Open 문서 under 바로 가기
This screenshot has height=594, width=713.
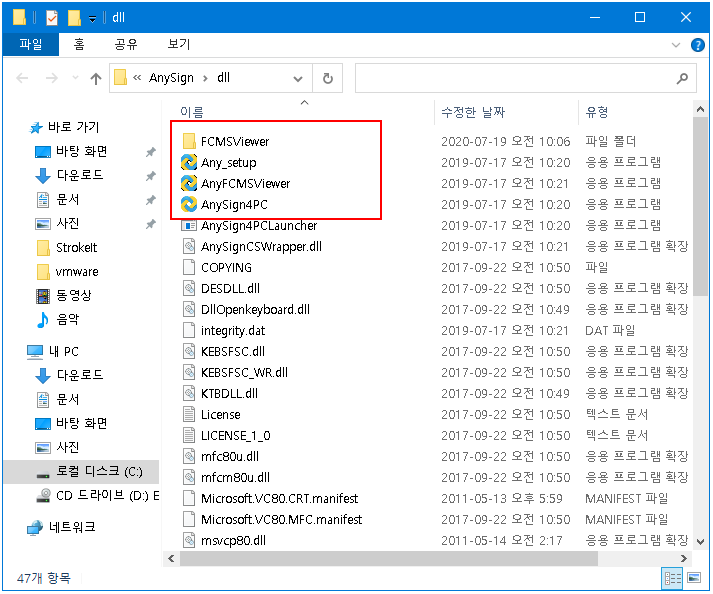[x=68, y=199]
